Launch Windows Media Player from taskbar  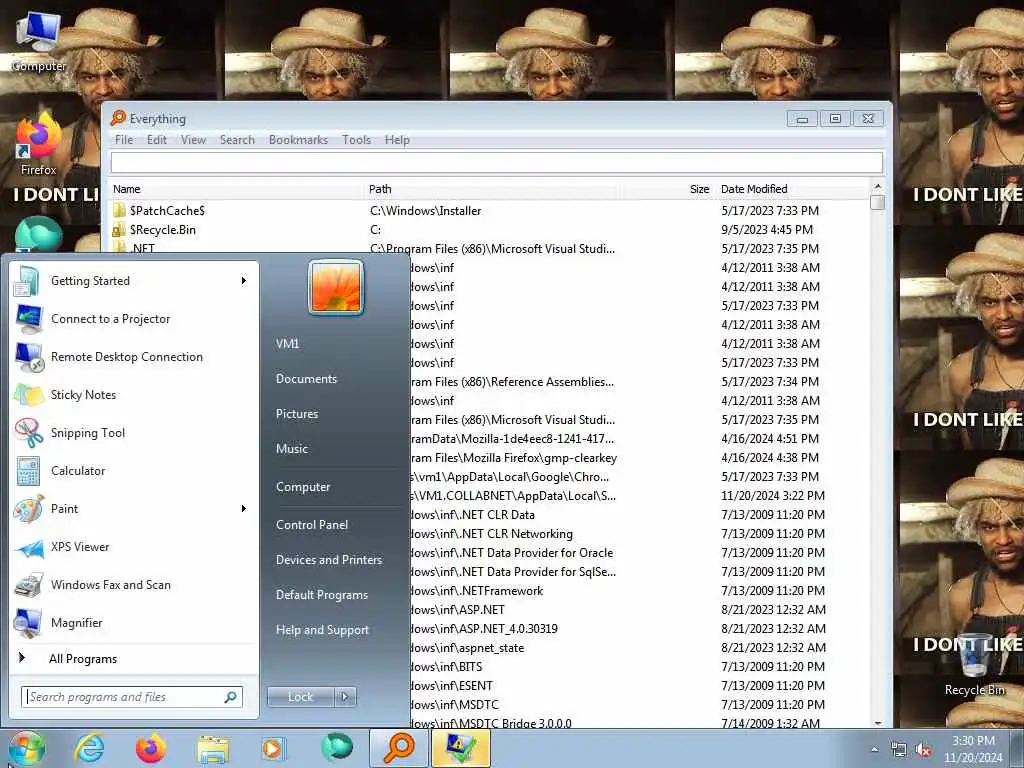point(273,748)
